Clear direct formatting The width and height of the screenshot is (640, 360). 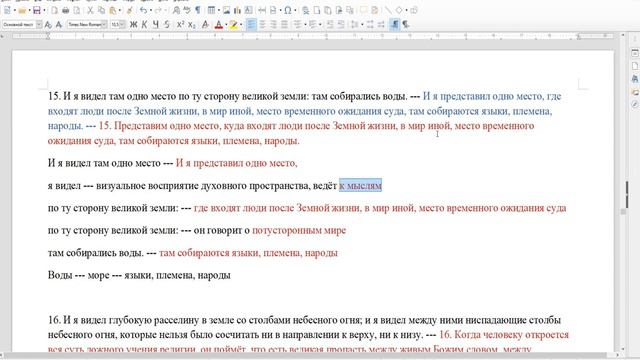point(205,24)
